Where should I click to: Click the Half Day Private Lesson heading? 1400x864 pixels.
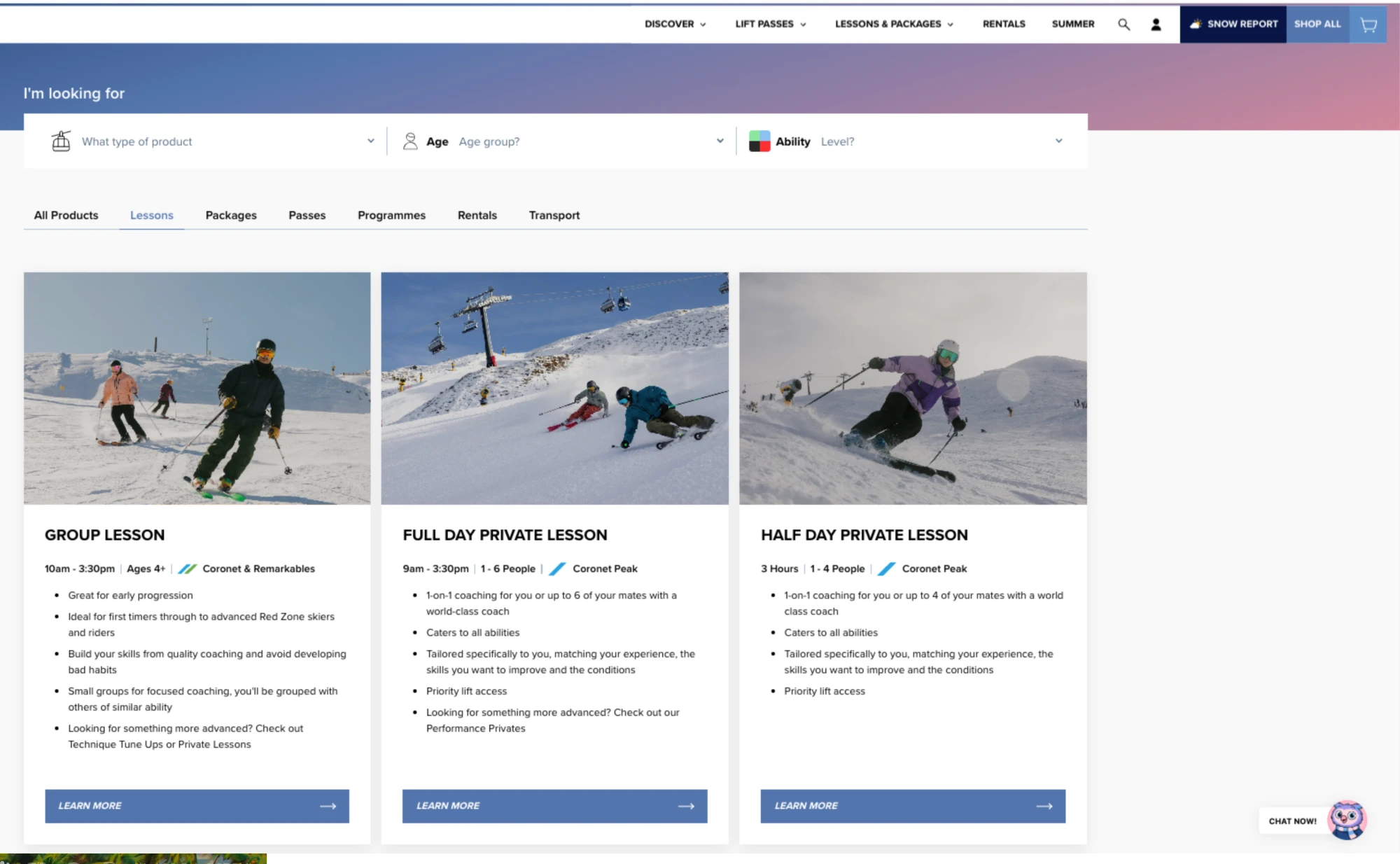pos(864,535)
